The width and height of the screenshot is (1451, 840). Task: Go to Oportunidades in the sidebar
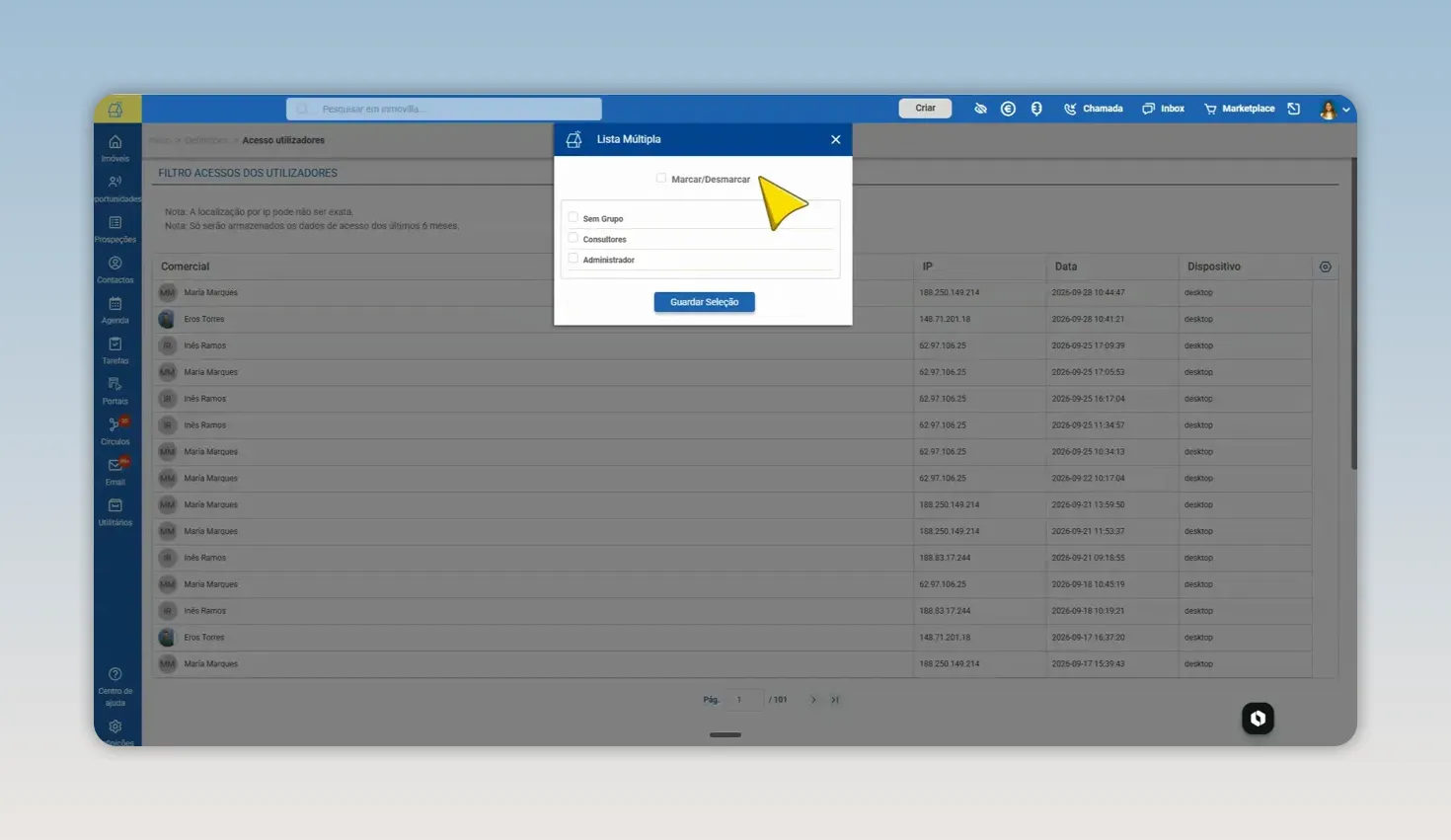(x=115, y=188)
